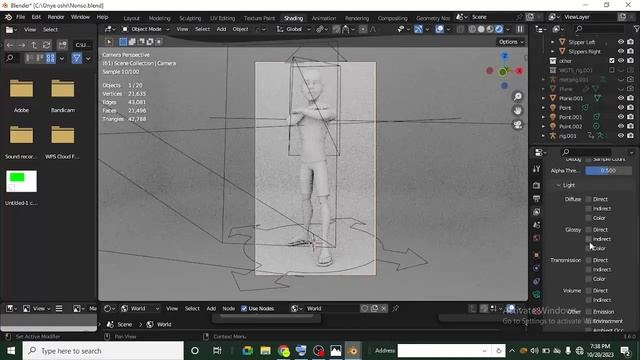The height and width of the screenshot is (360, 640).
Task: Click the World breadcrumb in node editor
Action: click(x=160, y=324)
